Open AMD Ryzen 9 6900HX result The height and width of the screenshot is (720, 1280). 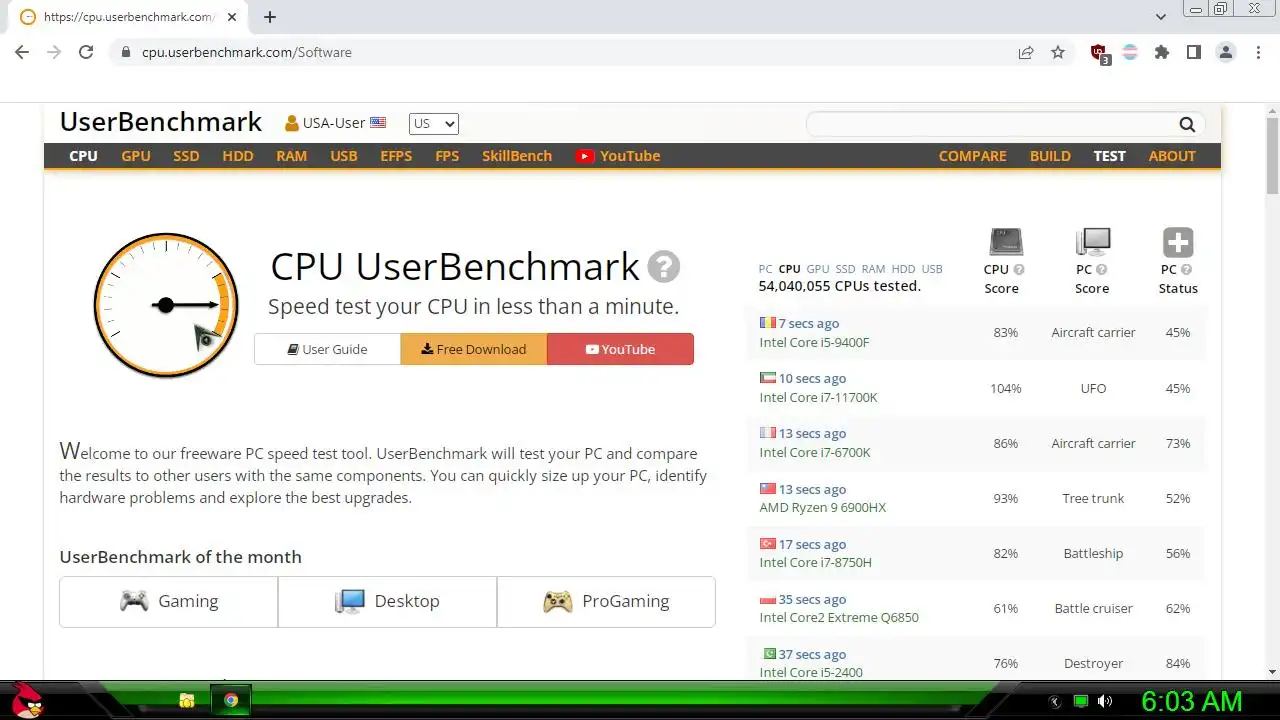tap(822, 507)
